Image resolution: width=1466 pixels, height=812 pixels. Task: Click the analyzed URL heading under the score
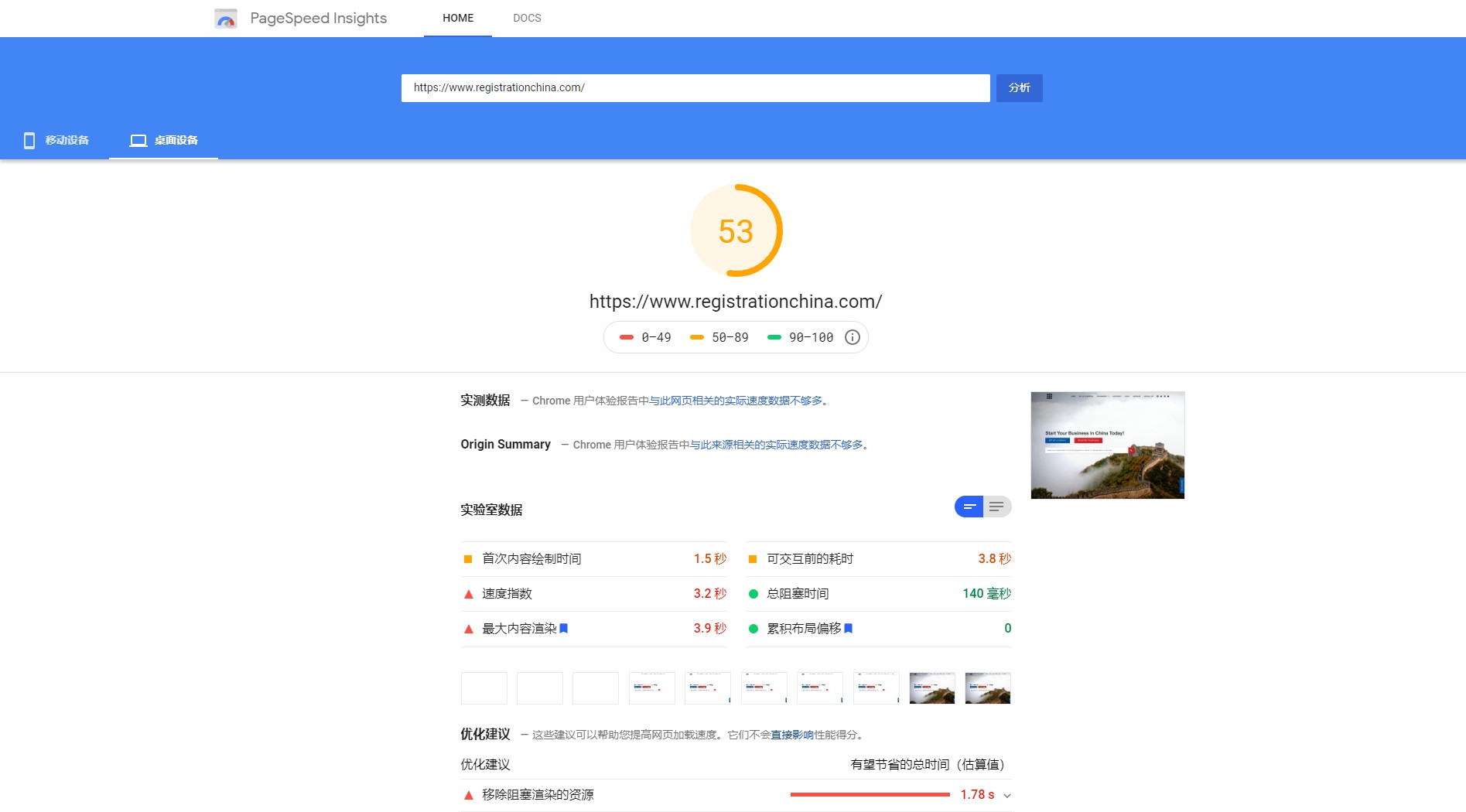click(736, 302)
